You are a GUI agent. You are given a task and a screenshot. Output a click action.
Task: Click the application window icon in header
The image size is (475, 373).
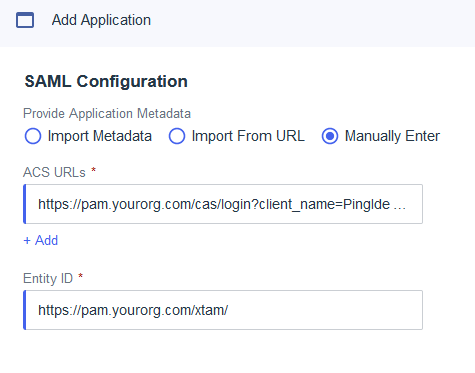tap(25, 20)
